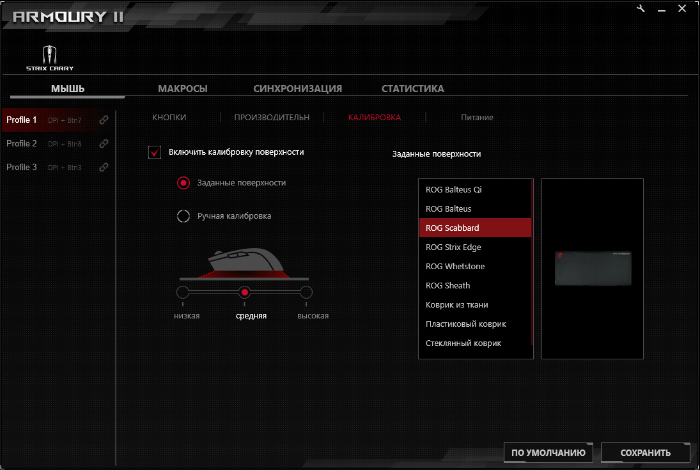Close the Armoury II window
Screen dimensions: 700x470
(x=682, y=8)
